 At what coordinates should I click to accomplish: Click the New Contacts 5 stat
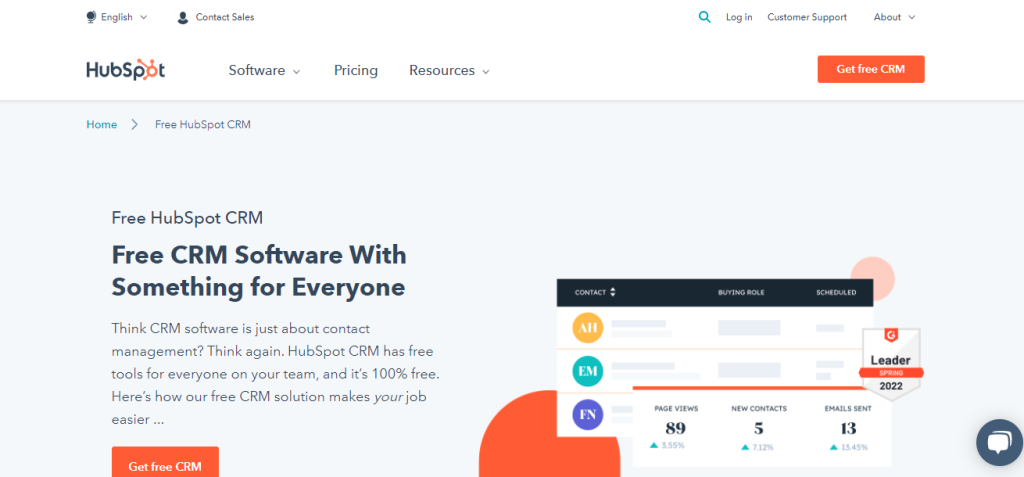click(x=759, y=428)
